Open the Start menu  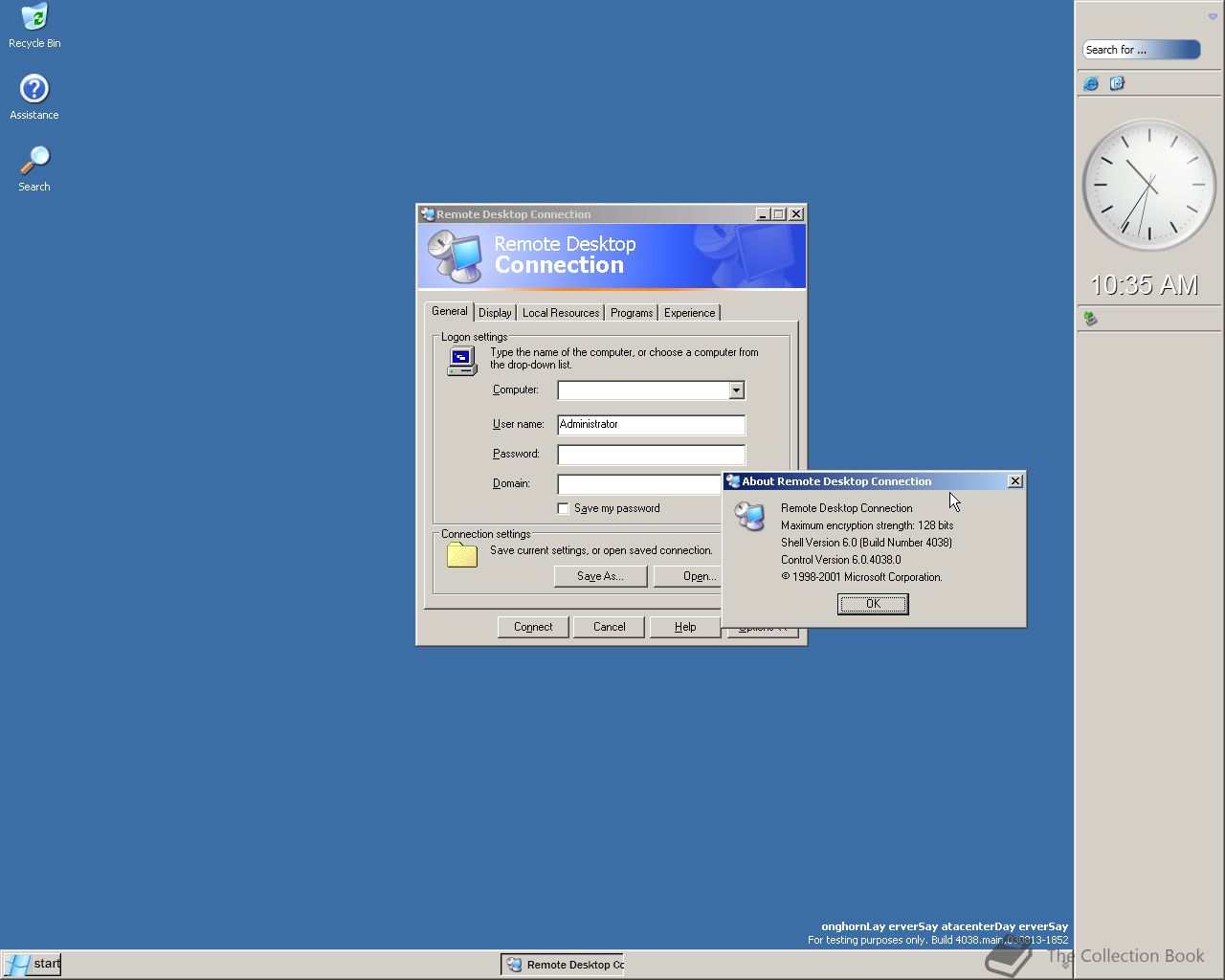(33, 964)
